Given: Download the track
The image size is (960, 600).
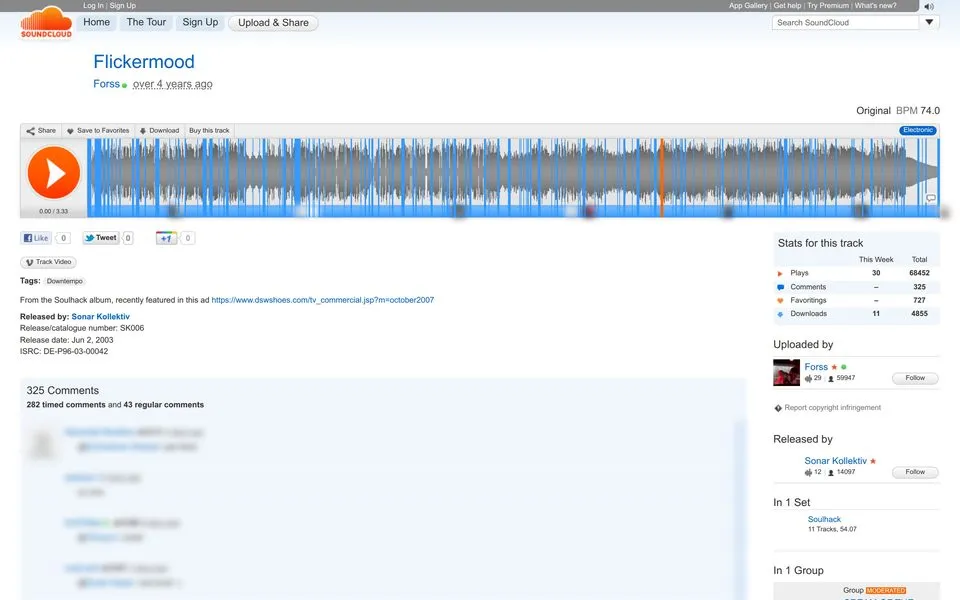Looking at the screenshot, I should point(159,130).
